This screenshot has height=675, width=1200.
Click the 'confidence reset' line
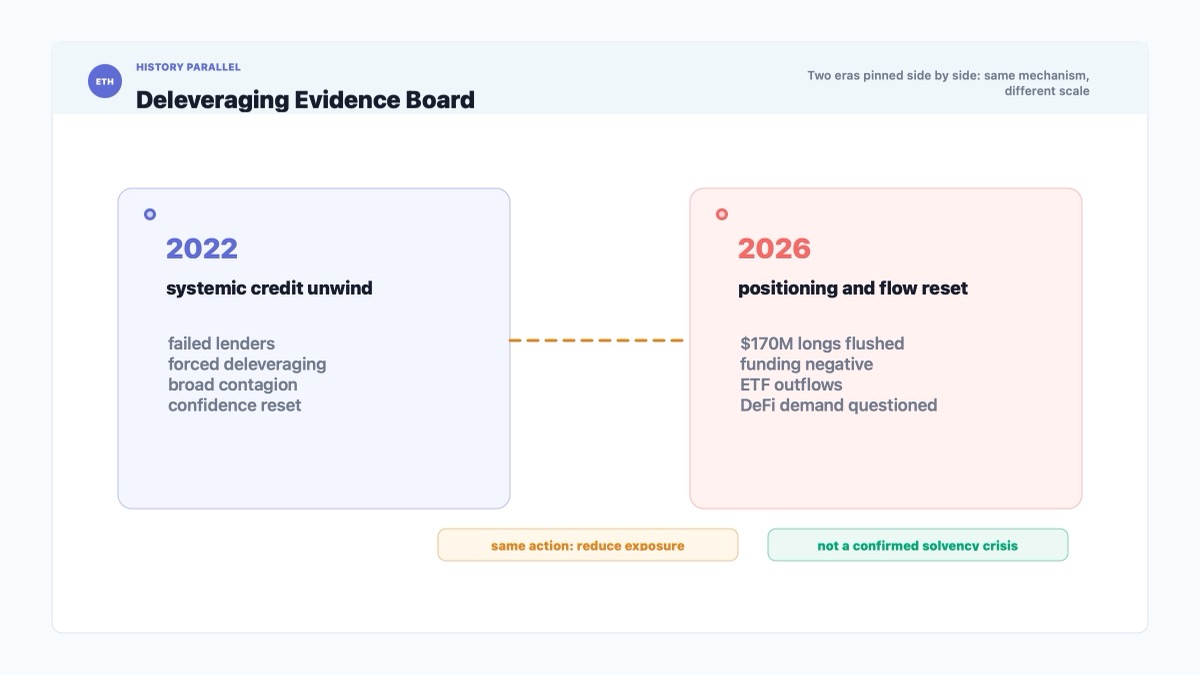[x=235, y=405]
